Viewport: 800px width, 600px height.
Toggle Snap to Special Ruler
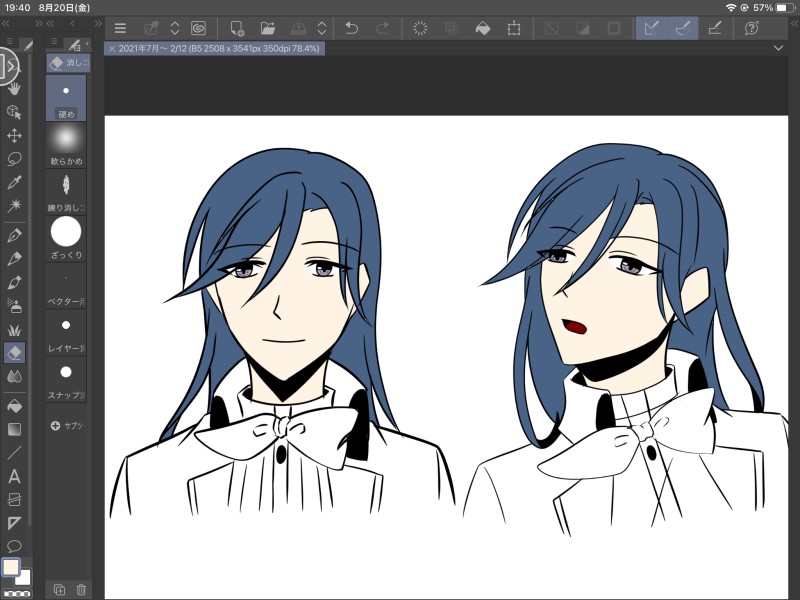[683, 28]
